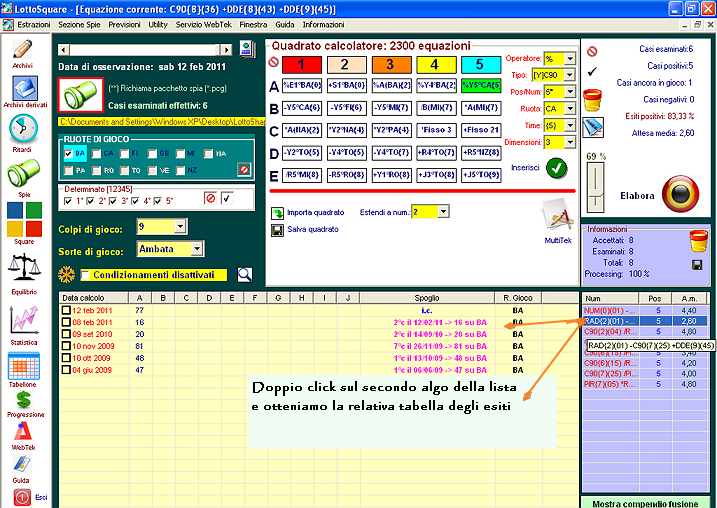This screenshot has height=508, width=717.
Task: Open the Tabellone grid icon
Action: pyautogui.click(x=24, y=366)
